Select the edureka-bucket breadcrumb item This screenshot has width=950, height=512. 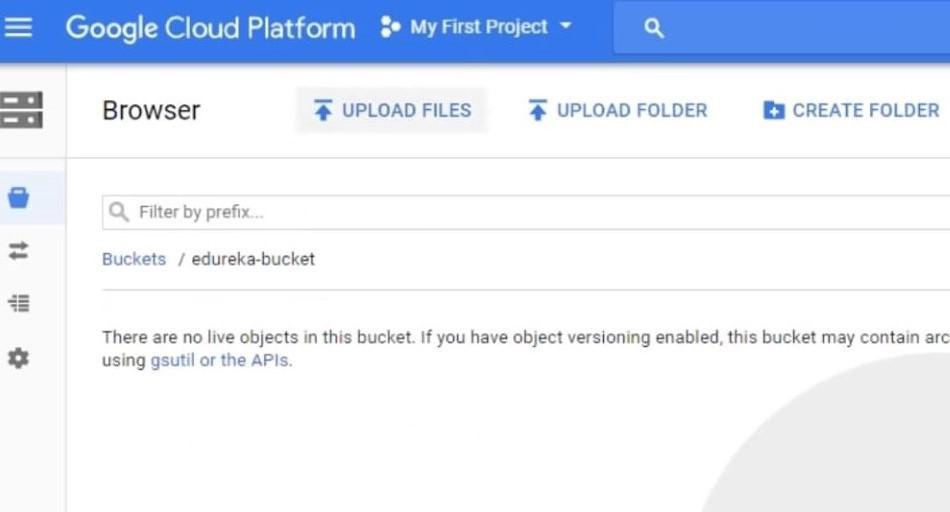click(253, 259)
